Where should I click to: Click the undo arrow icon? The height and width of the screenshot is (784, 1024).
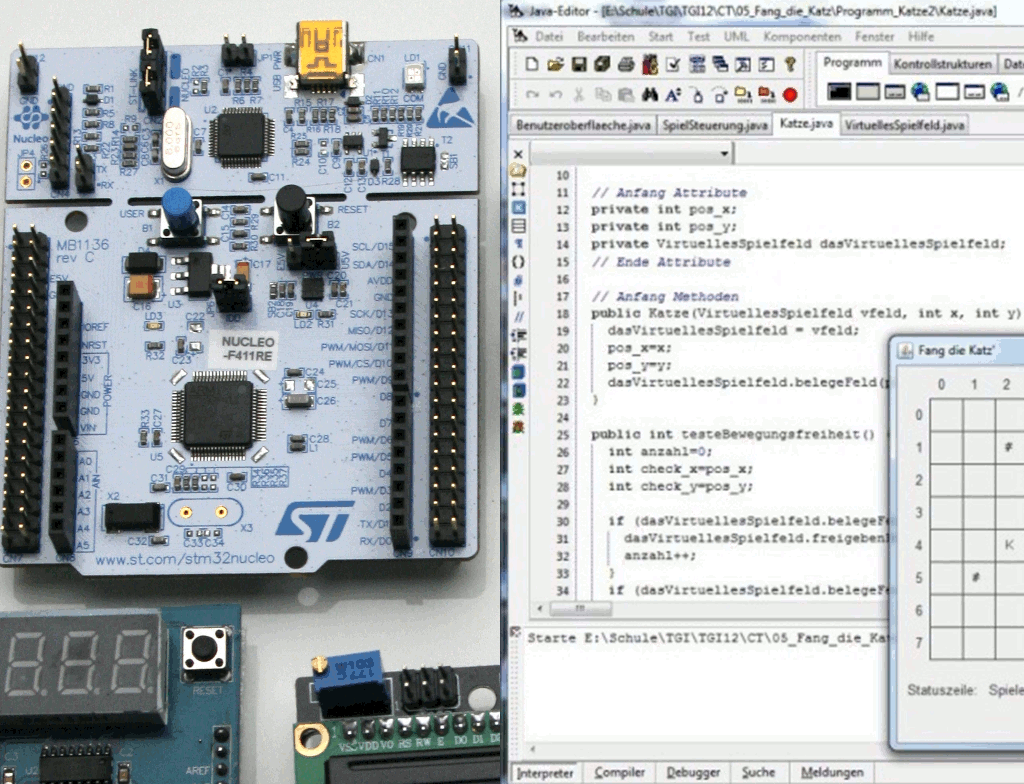556,95
